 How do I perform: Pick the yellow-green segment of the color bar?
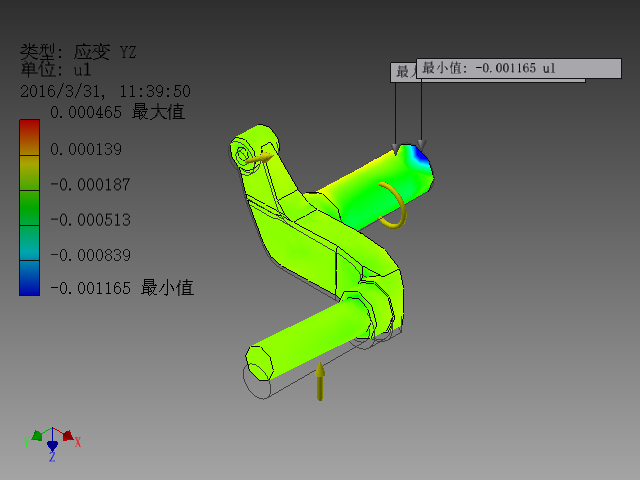(29, 173)
